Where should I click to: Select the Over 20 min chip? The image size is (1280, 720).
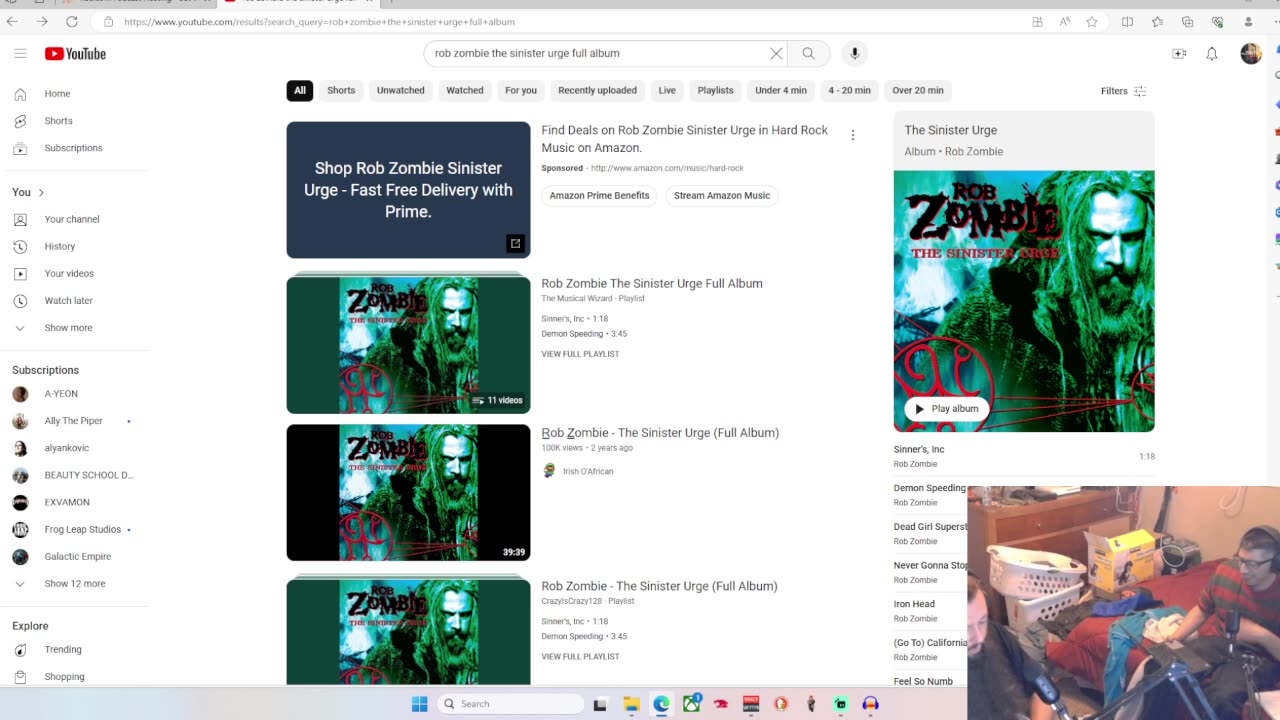pos(918,90)
